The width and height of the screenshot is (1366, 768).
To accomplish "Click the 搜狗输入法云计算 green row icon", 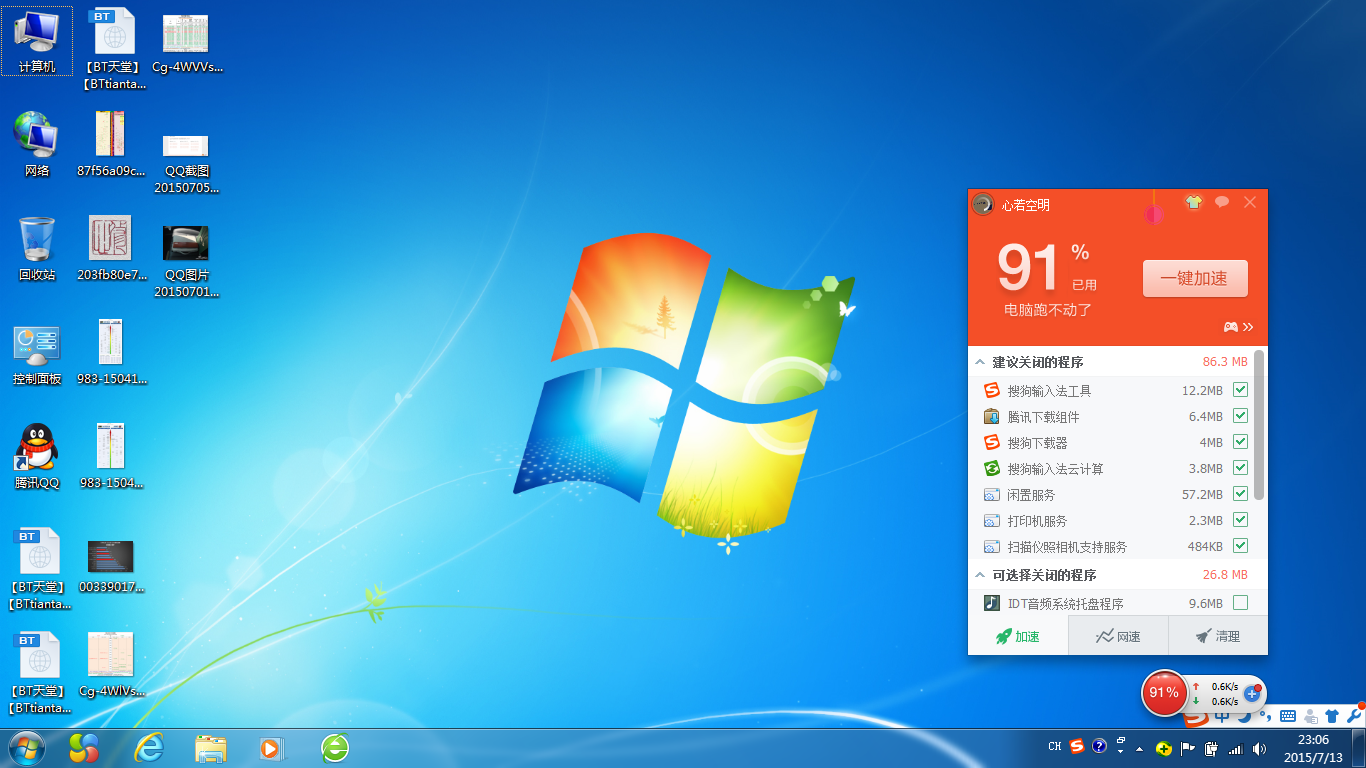I will coord(992,468).
